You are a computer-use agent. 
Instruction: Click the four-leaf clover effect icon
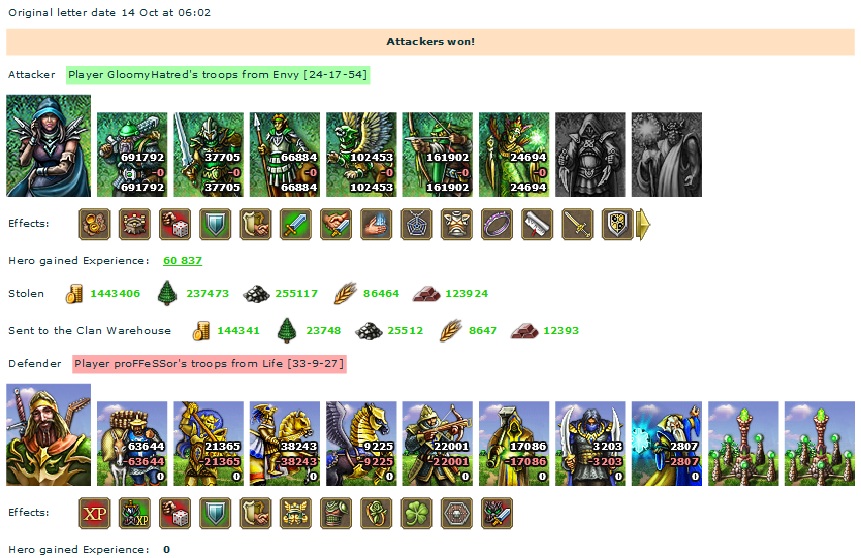coord(416,513)
